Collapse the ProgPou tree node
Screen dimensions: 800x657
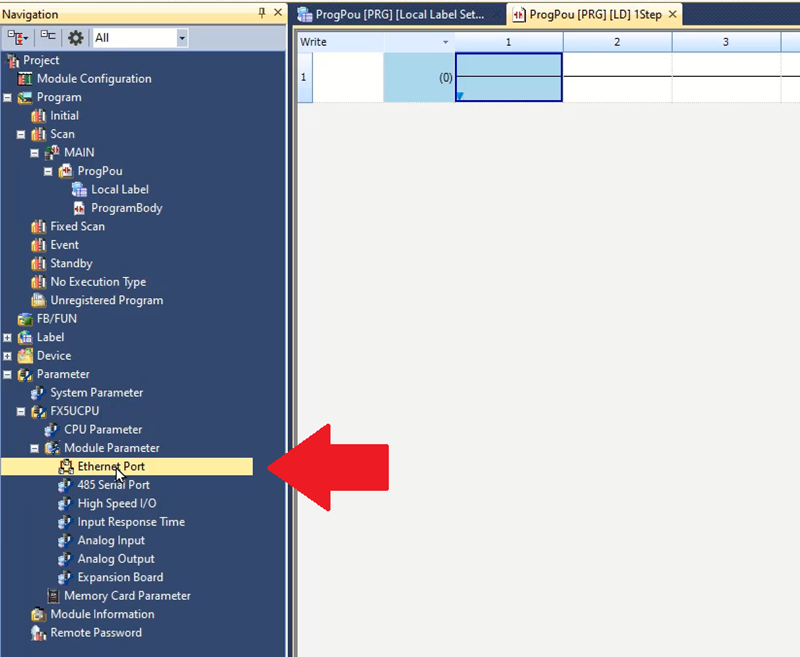click(x=48, y=171)
